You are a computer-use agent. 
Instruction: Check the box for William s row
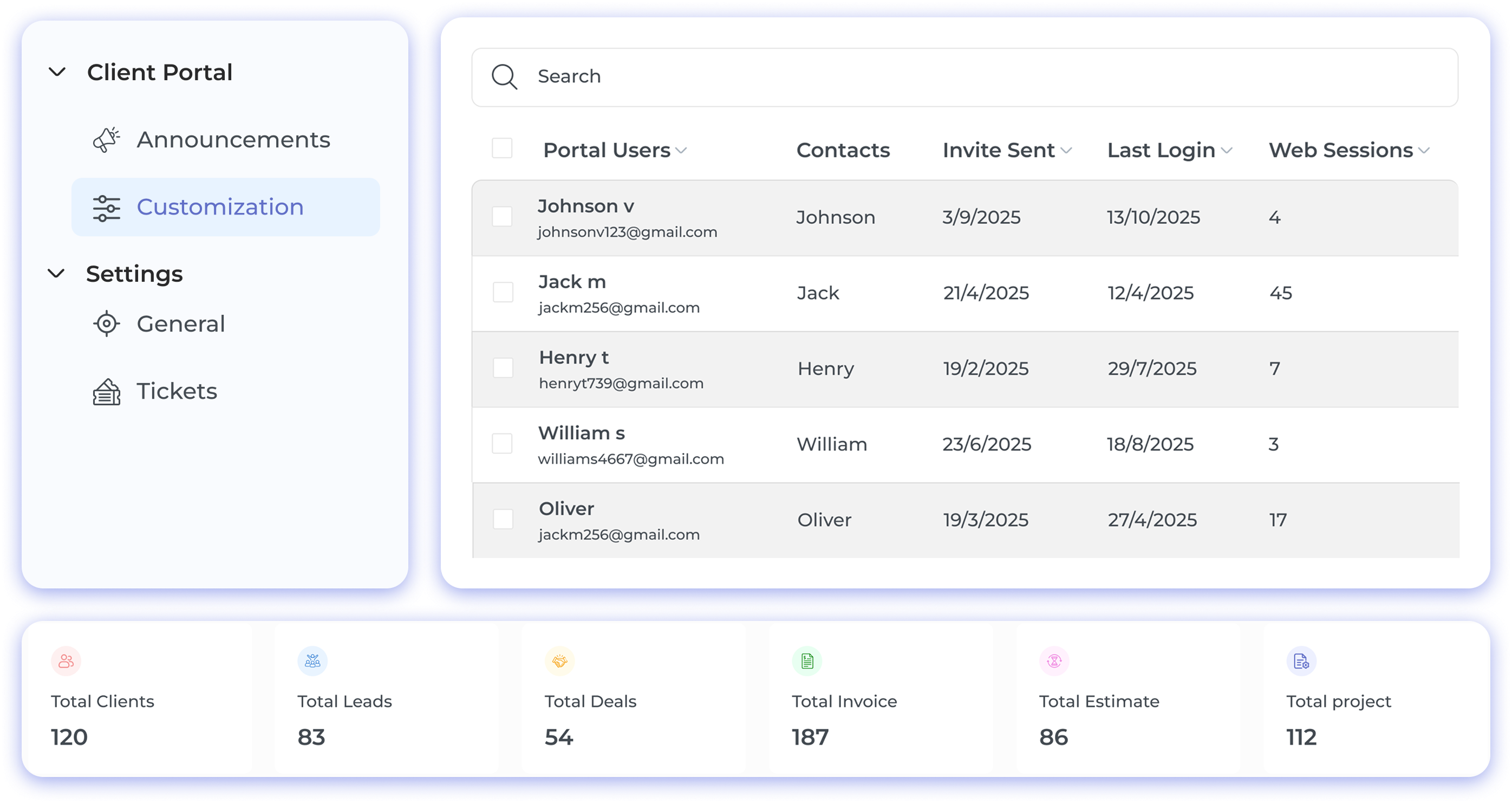502,444
